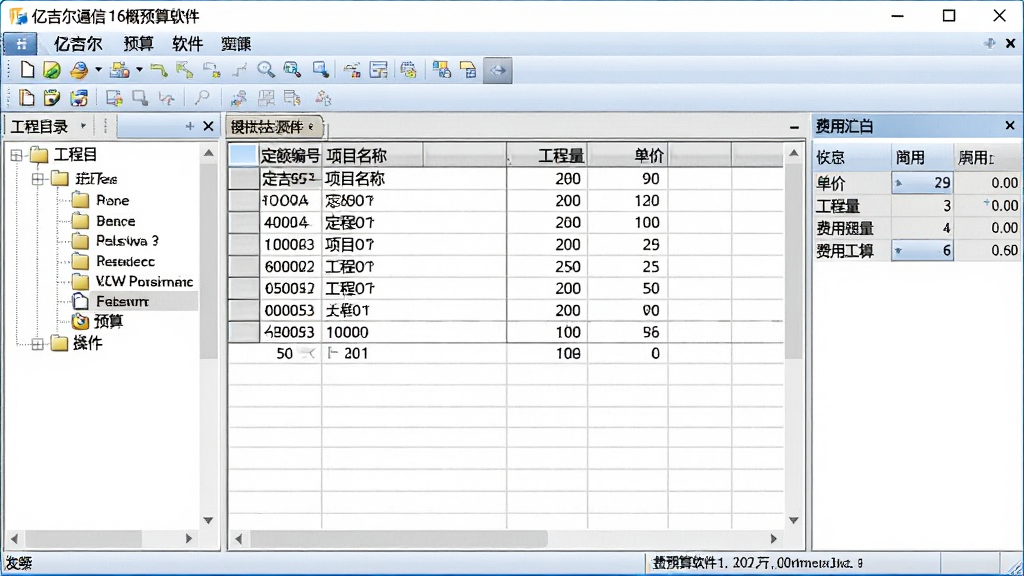Click the magnifying glass search icon in the top toolbar
This screenshot has width=1024, height=576.
[265, 69]
